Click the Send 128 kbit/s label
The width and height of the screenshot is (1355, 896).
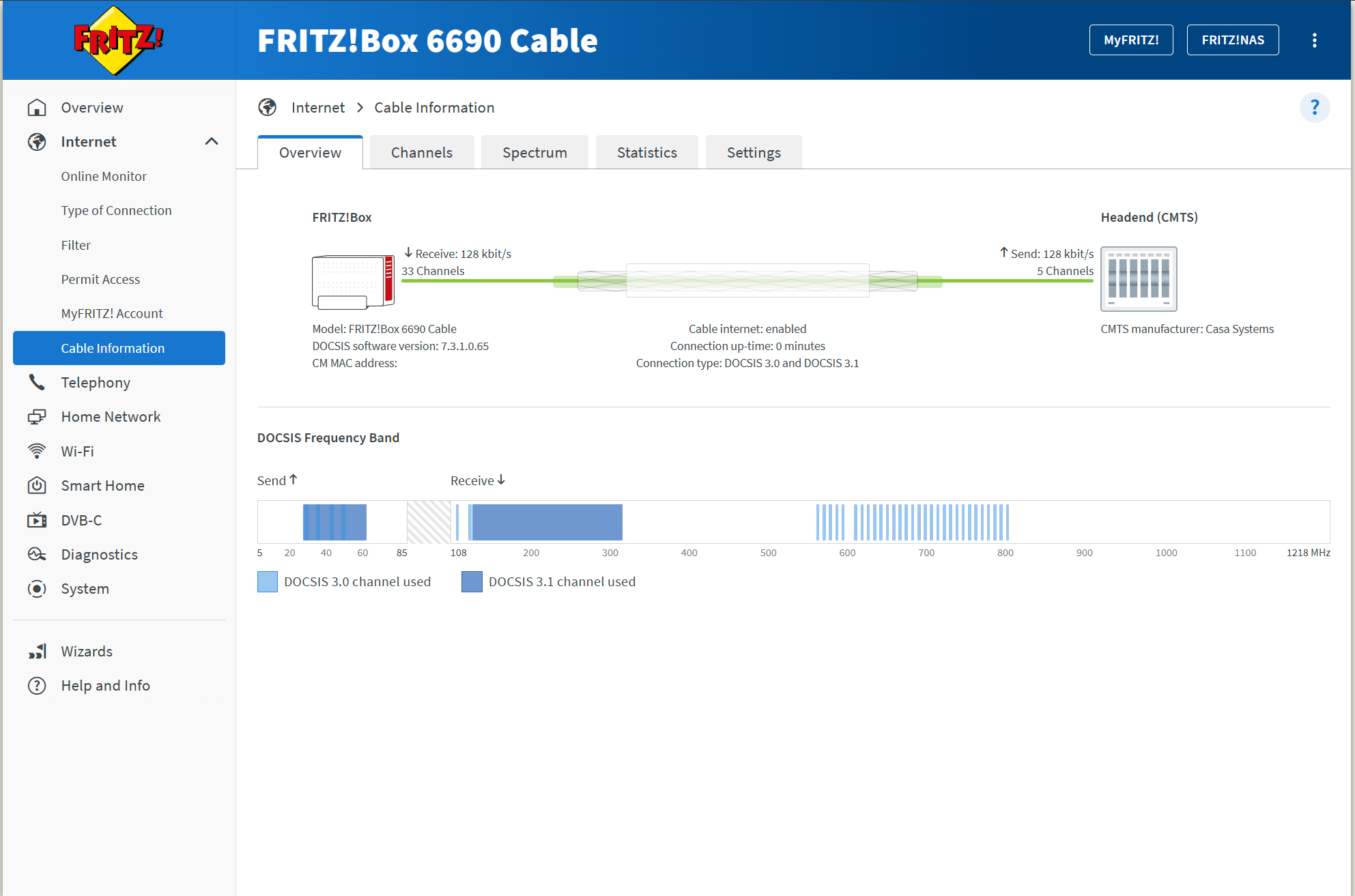1047,254
